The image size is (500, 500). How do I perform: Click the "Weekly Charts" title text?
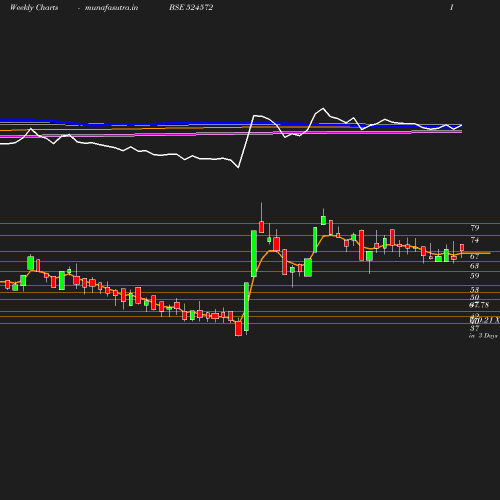pyautogui.click(x=34, y=8)
